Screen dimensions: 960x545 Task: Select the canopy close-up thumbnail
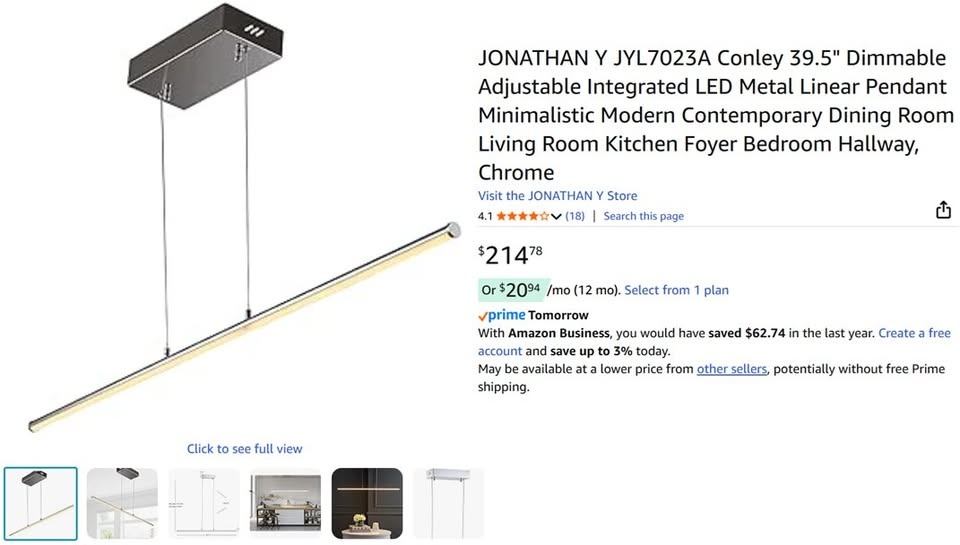[x=449, y=503]
